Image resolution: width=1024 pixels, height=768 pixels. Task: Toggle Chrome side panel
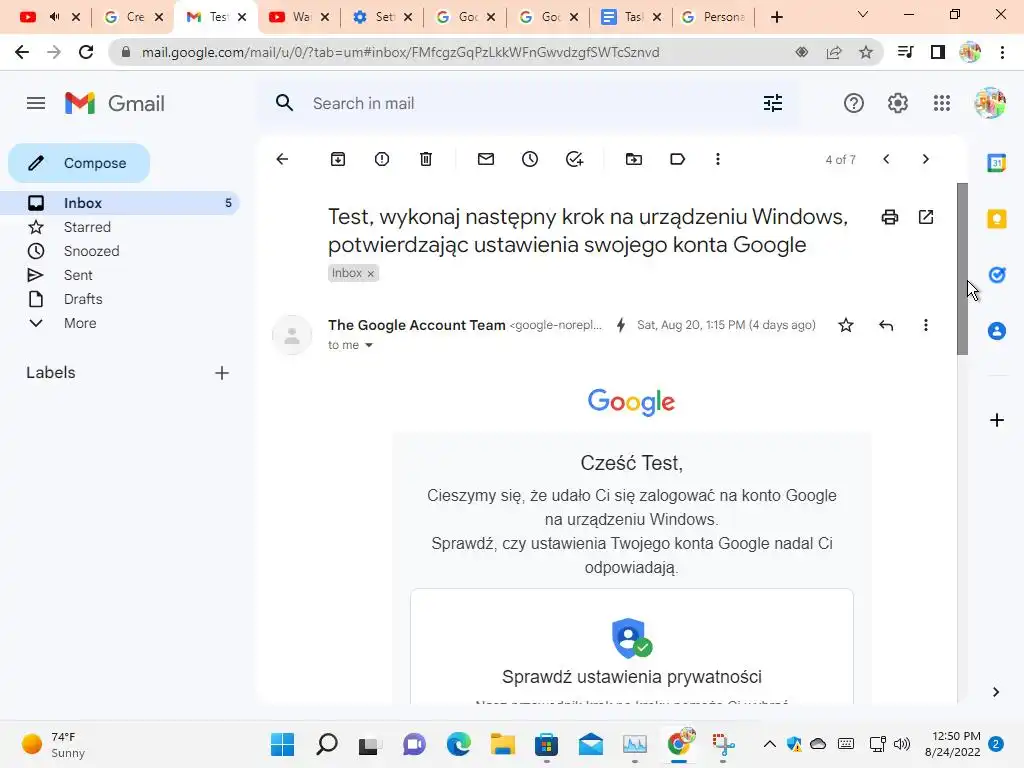(938, 52)
